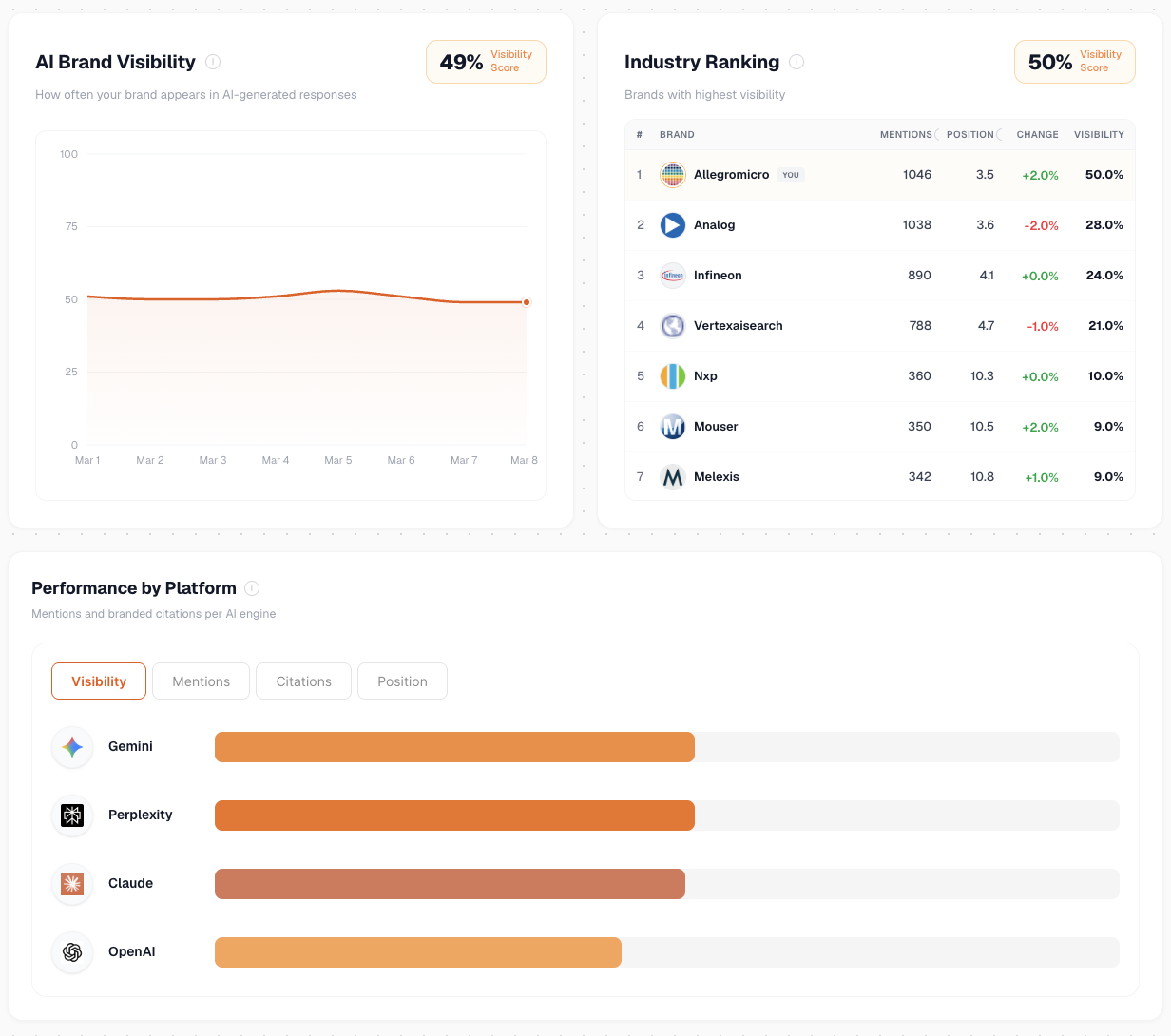Select the OpenAI platform icon
The image size is (1171, 1036).
(72, 952)
